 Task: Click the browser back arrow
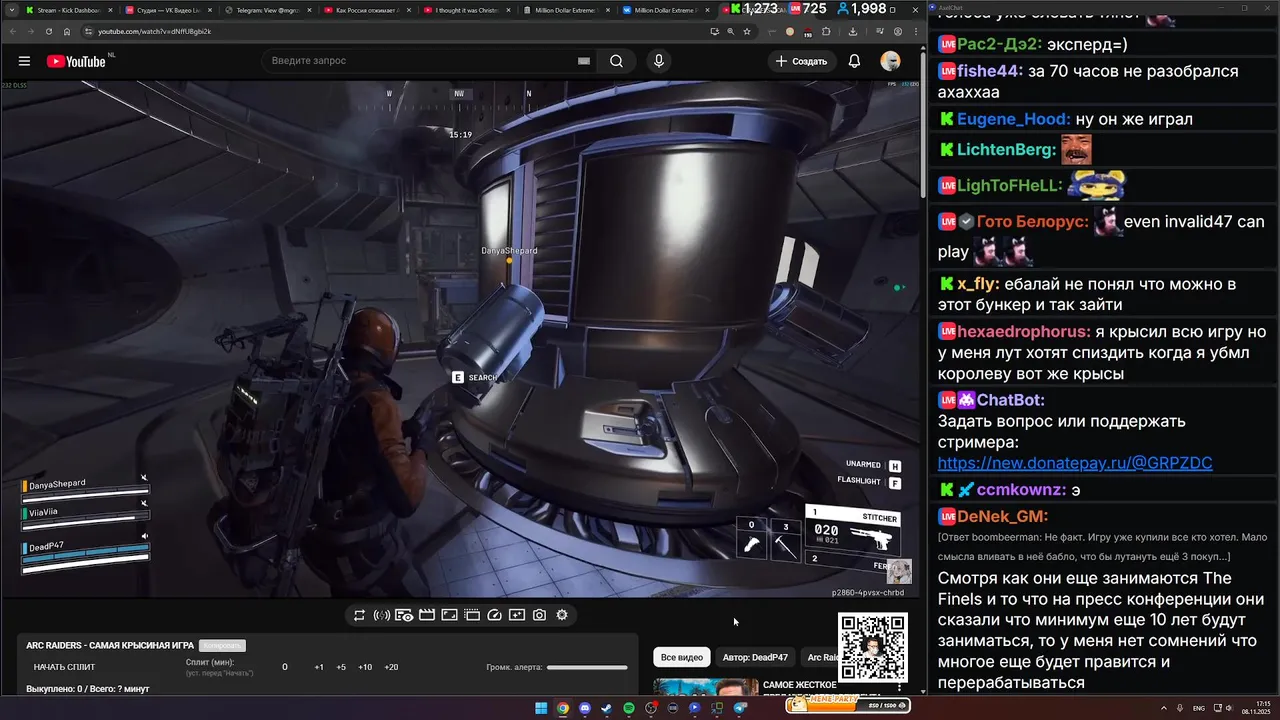coord(12,31)
